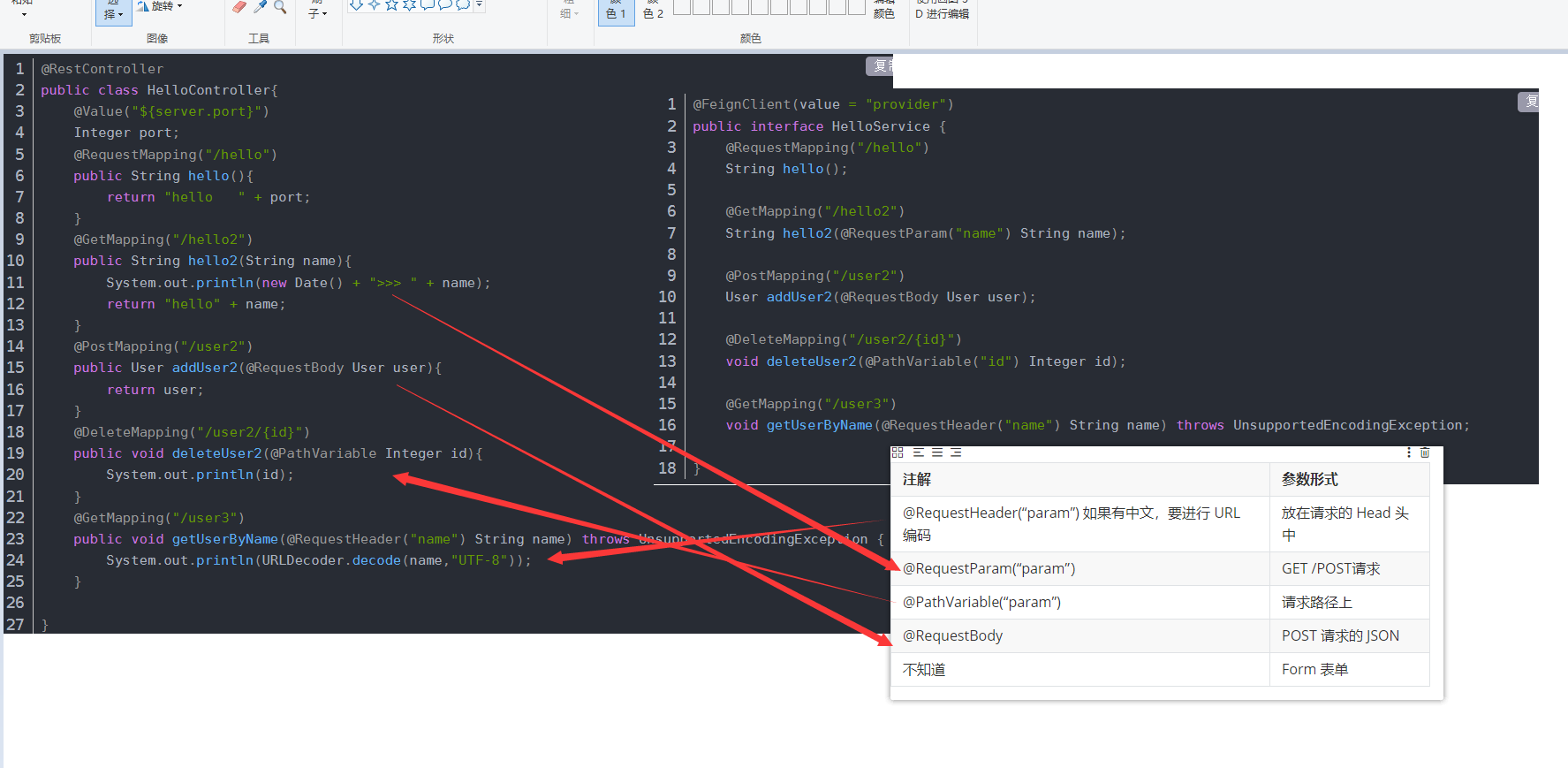Viewport: 1568px width, 768px height.
Task: Open the three-dot more options menu
Action: pyautogui.click(x=1409, y=452)
